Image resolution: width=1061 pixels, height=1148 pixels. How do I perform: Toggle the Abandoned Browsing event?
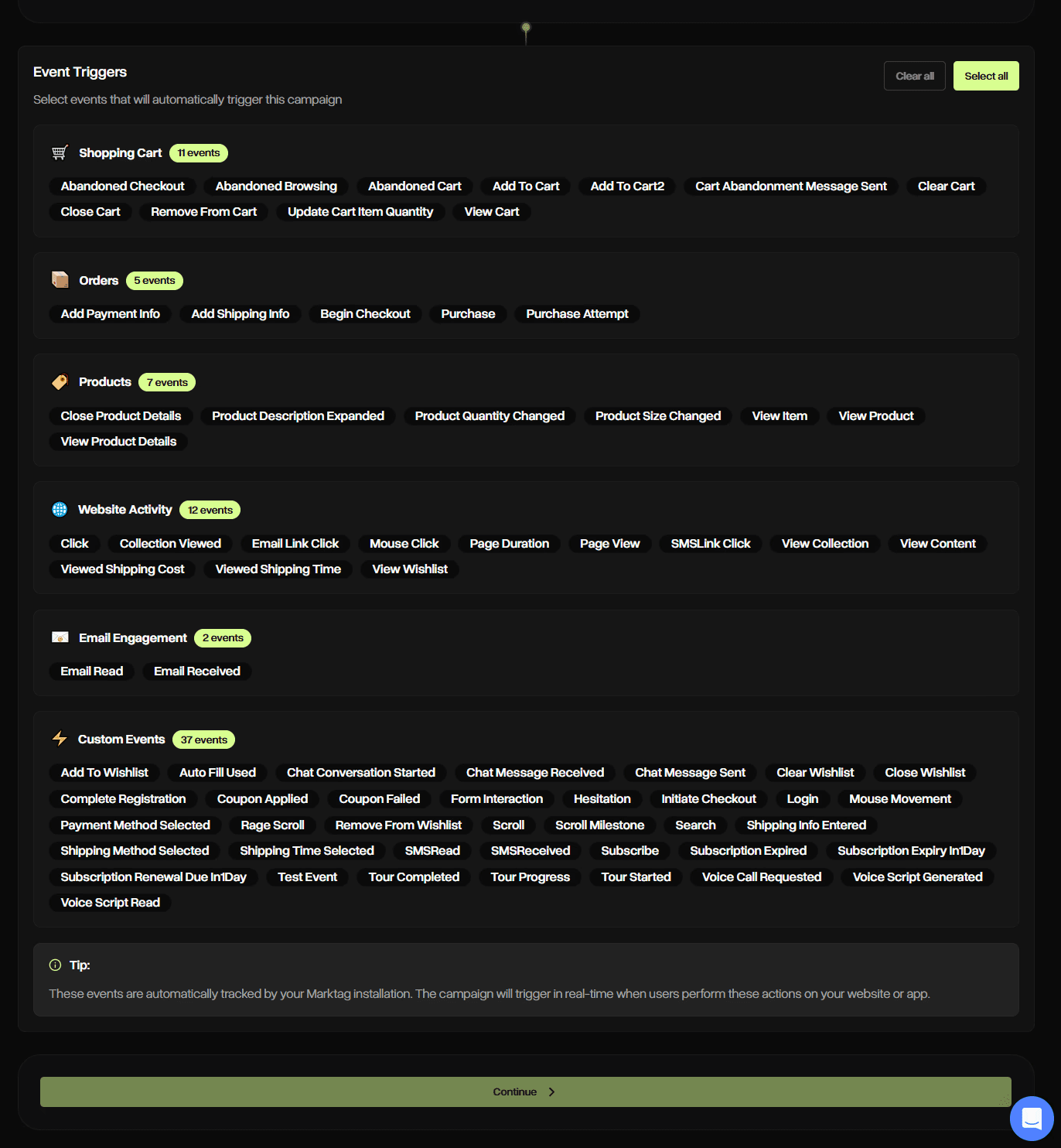click(276, 186)
